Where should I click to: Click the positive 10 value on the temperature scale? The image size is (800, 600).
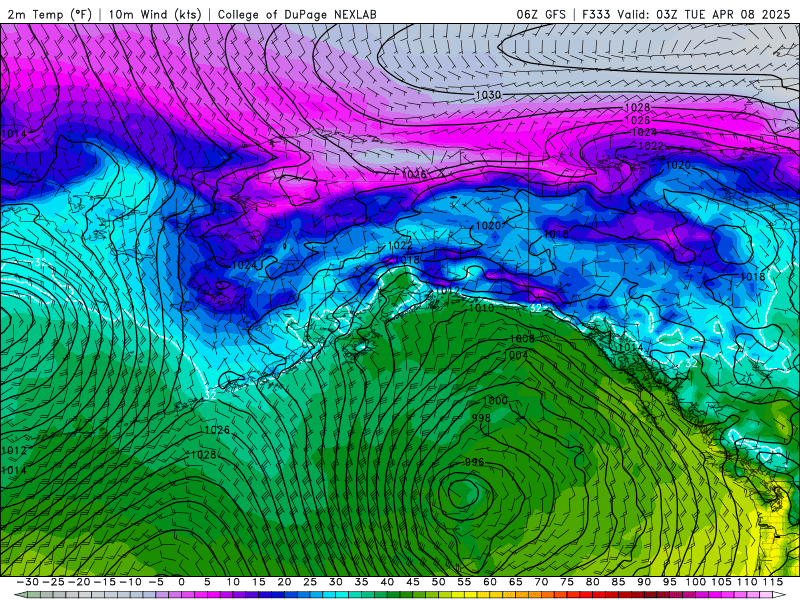tap(233, 582)
